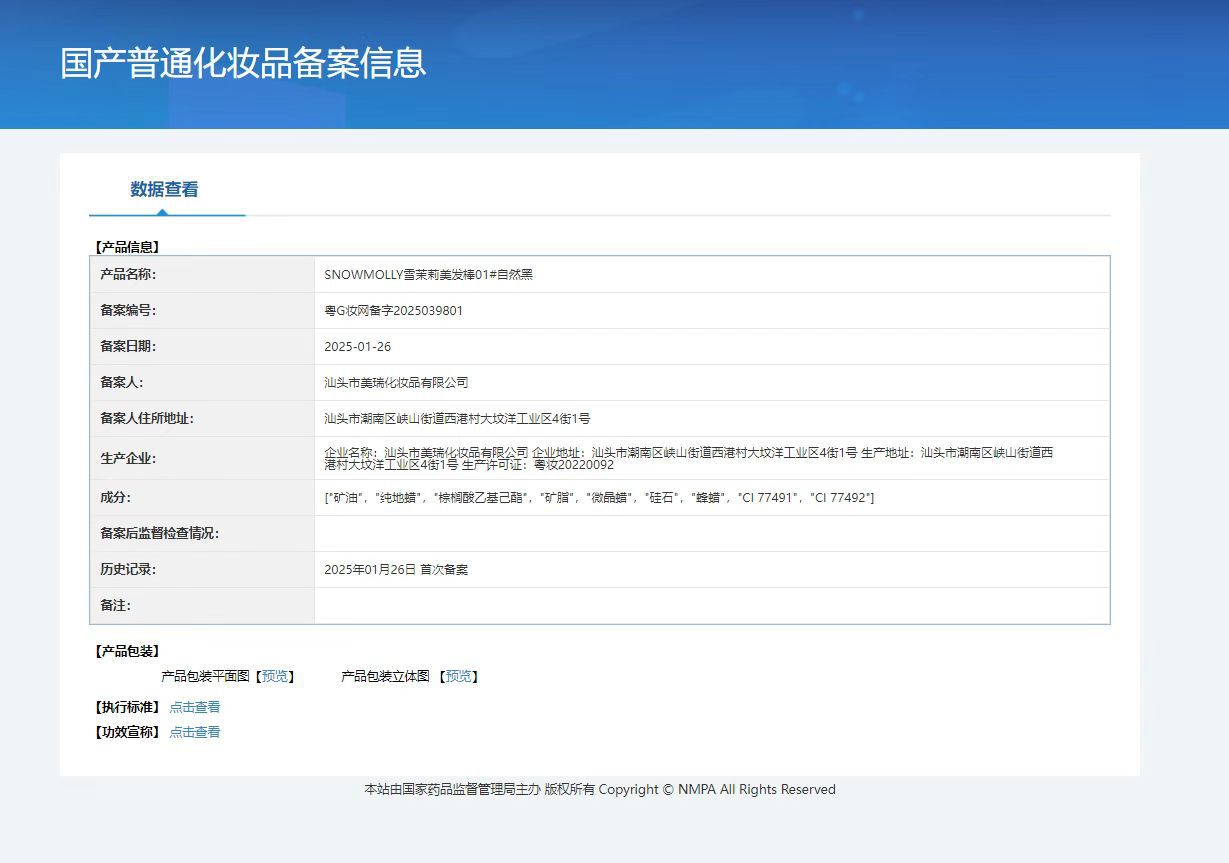Select the 生产企业 details text
1229x863 pixels.
tap(689, 458)
